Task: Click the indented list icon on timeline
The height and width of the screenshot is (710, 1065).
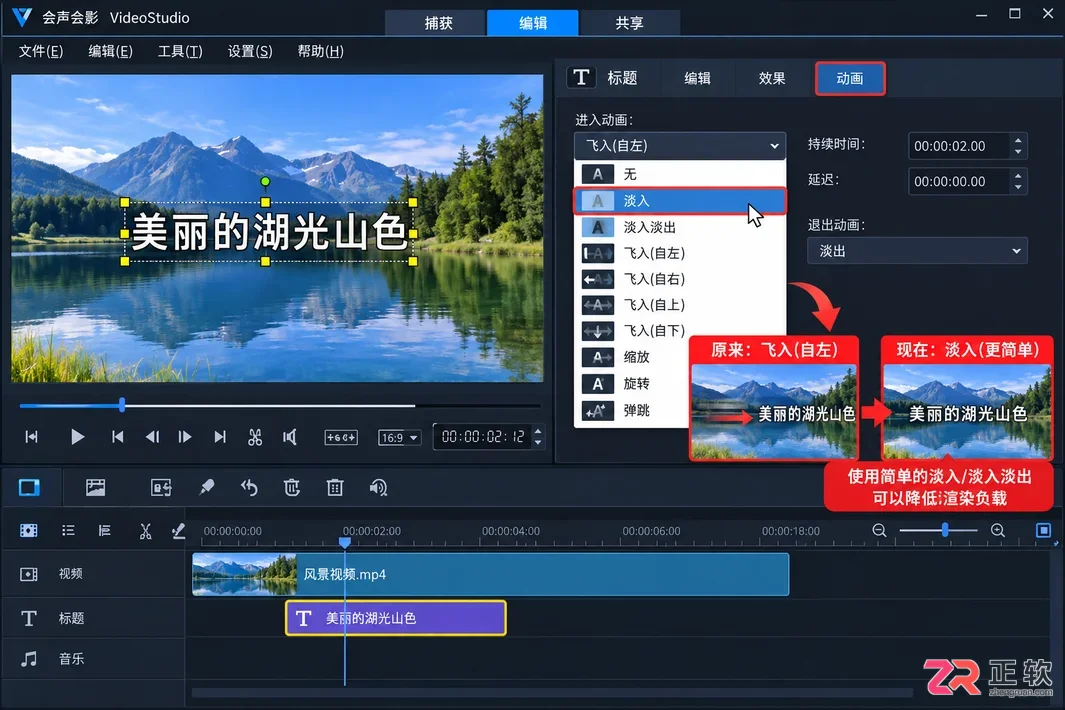Action: point(105,531)
